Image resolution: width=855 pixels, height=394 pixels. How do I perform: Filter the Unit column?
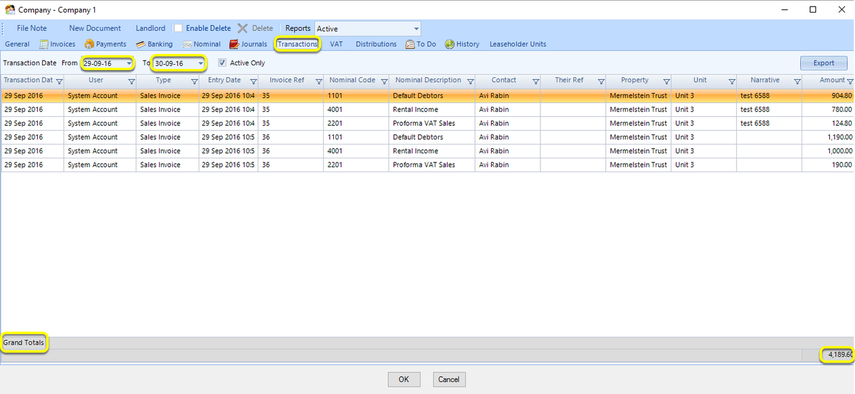coord(732,81)
